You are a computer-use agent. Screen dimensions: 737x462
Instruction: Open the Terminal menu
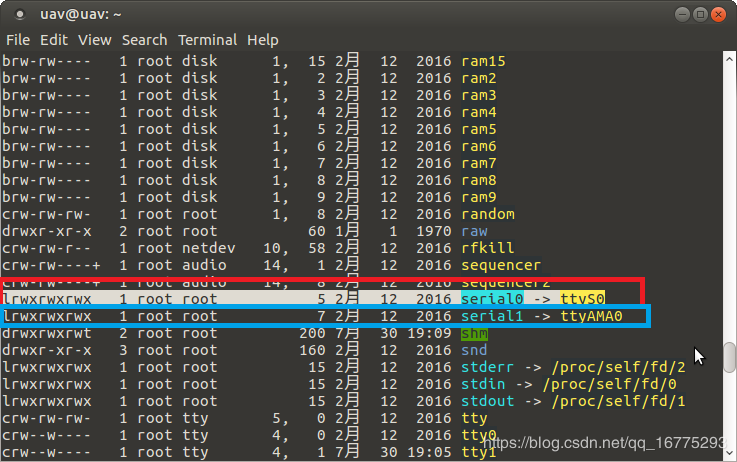pos(207,40)
